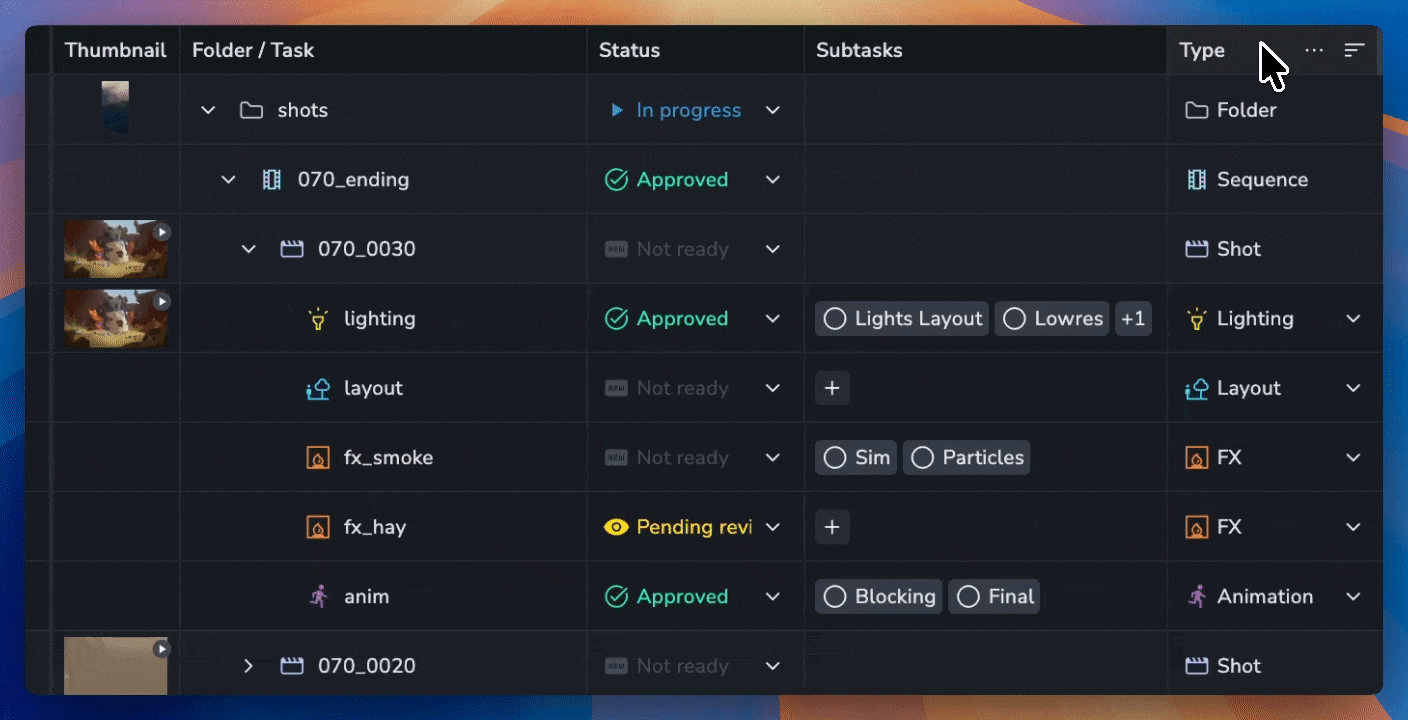Click the sequence icon beside 070_ending

pyautogui.click(x=271, y=180)
